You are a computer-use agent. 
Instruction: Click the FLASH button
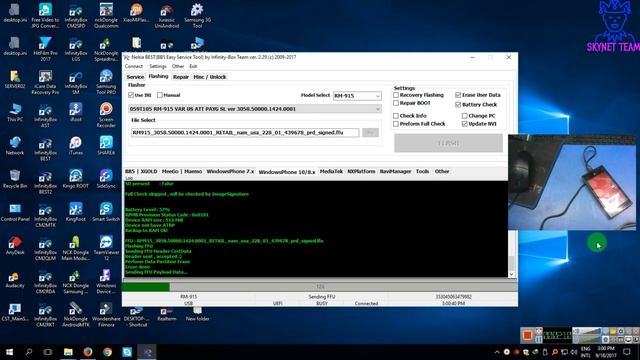[x=448, y=143]
